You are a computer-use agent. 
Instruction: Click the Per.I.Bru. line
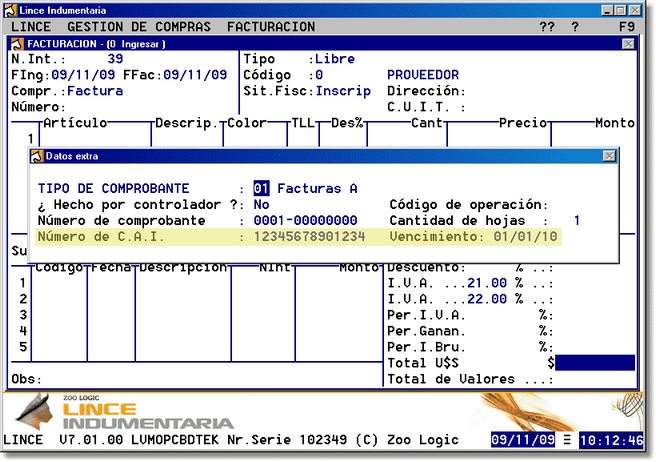[470, 347]
